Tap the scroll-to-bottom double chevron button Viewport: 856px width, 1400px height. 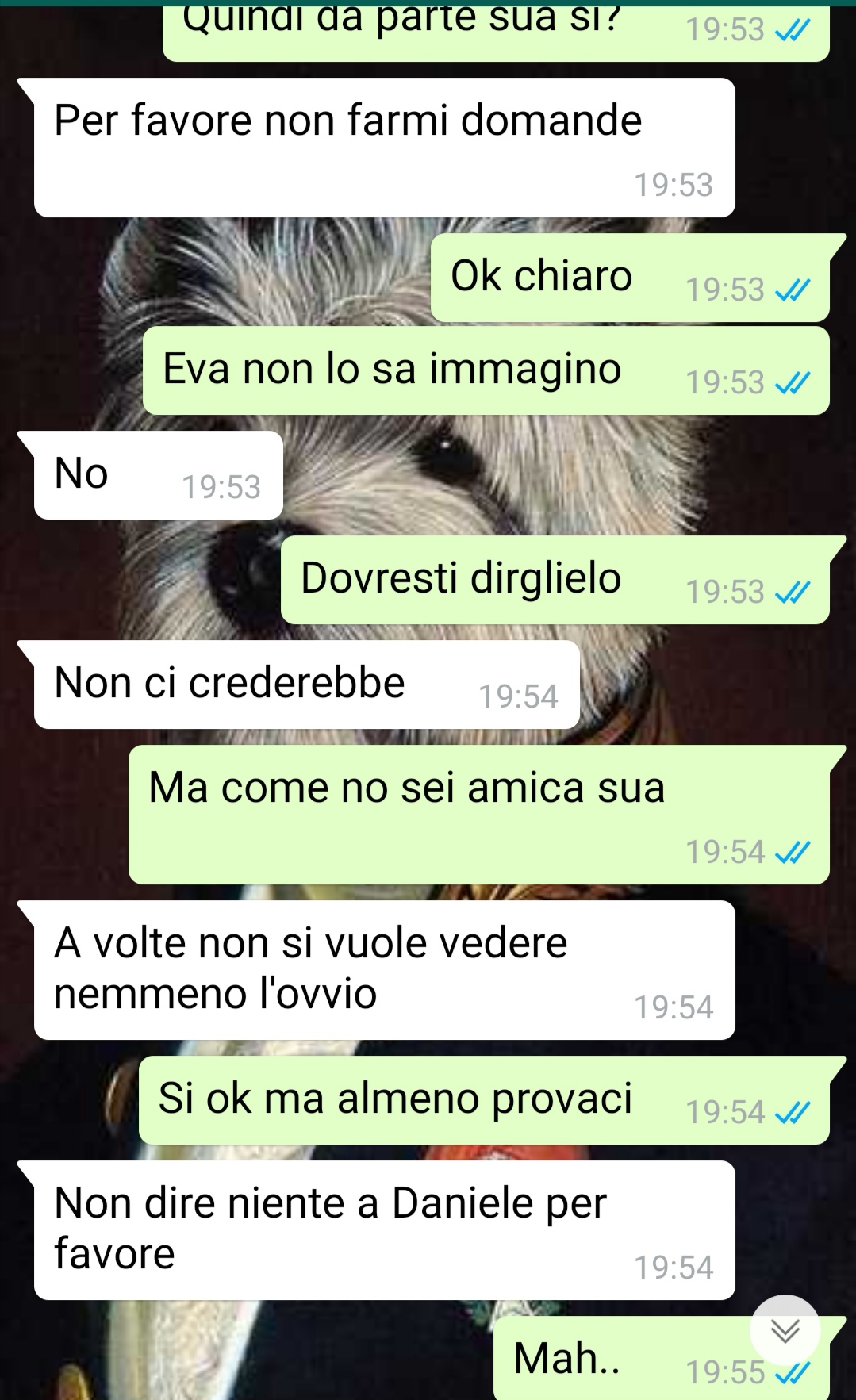(x=785, y=1330)
